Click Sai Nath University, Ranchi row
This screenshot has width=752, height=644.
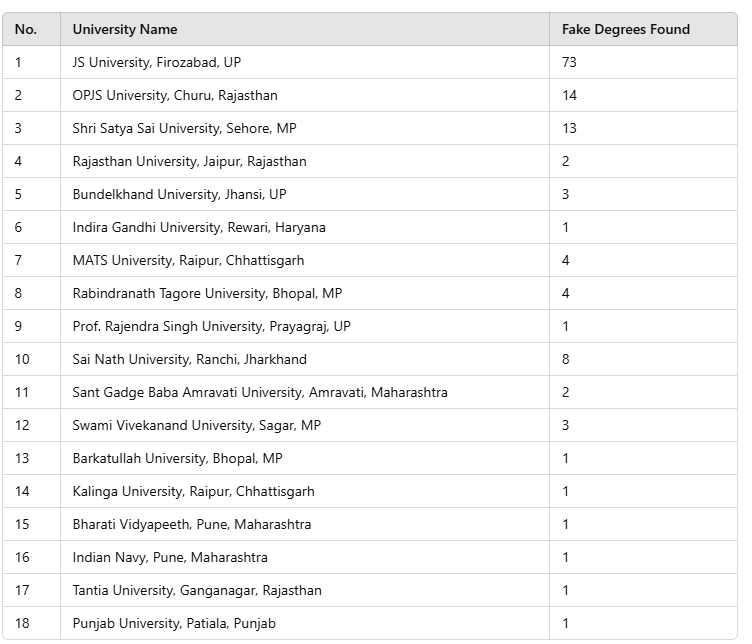pos(189,359)
